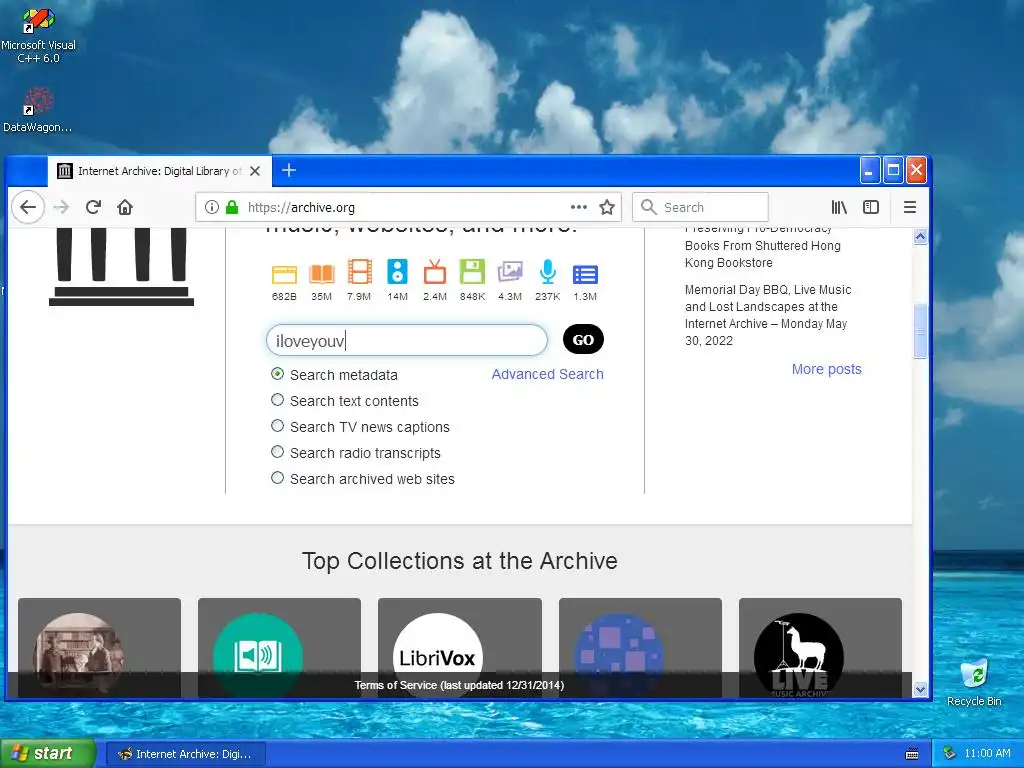Open the Firefox library icon
Image resolution: width=1024 pixels, height=768 pixels.
pyautogui.click(x=839, y=207)
